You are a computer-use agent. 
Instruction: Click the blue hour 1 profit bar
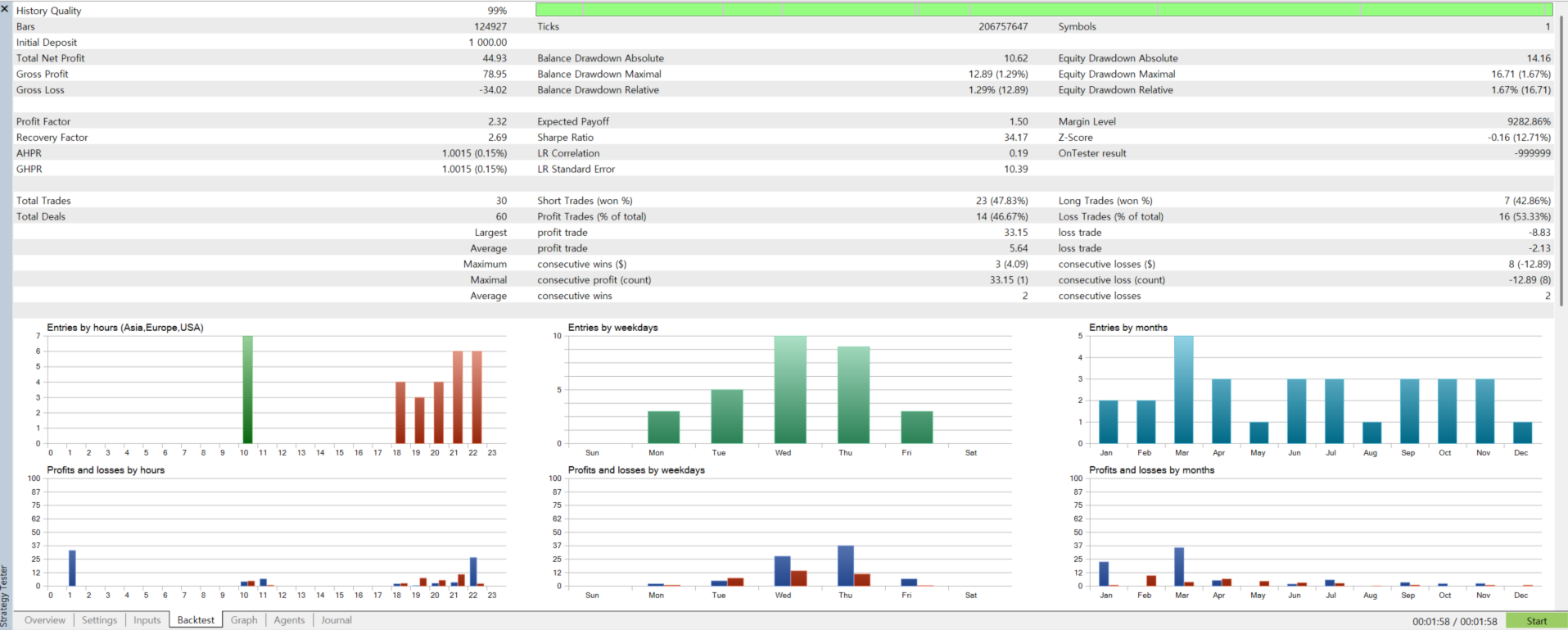[72, 569]
